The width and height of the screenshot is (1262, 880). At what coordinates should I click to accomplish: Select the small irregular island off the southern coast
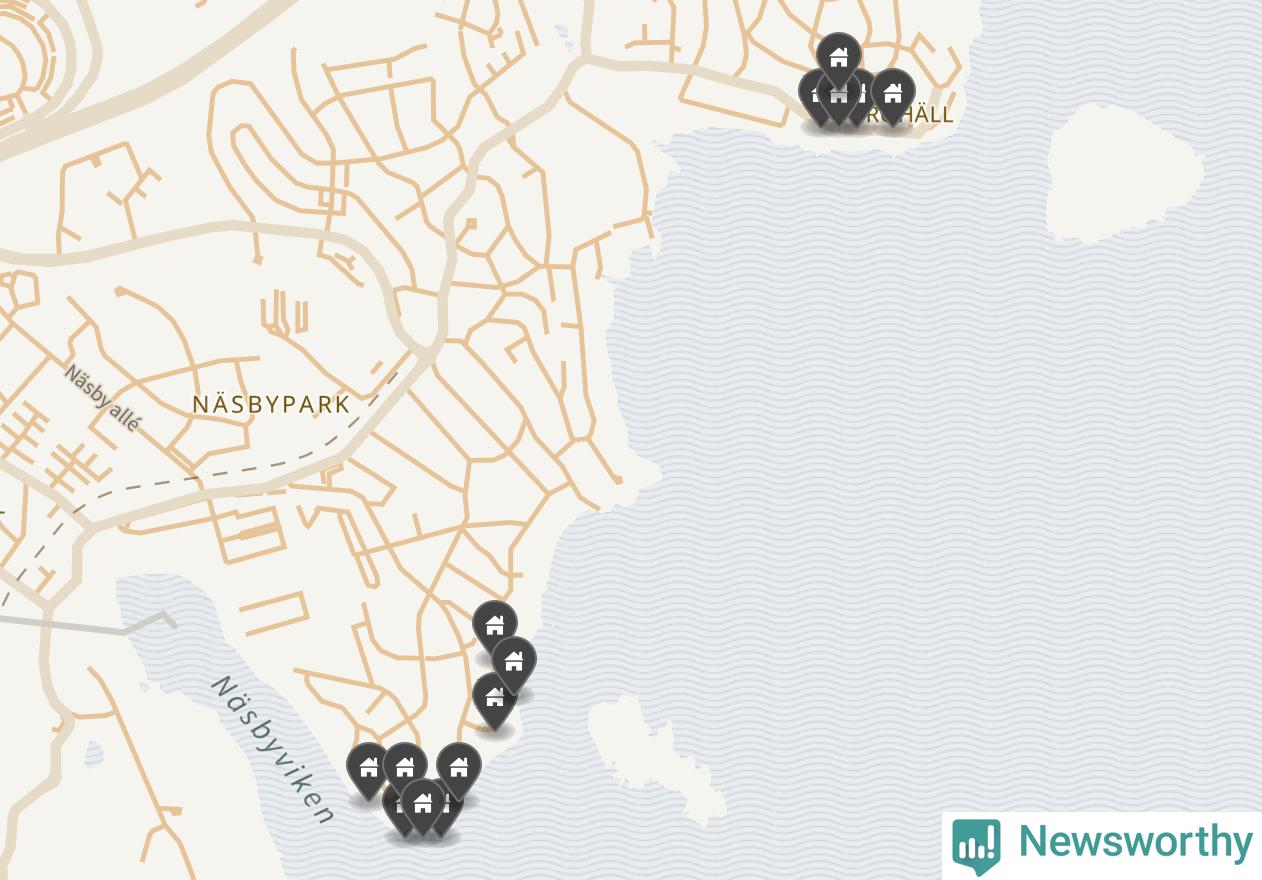[x=655, y=757]
